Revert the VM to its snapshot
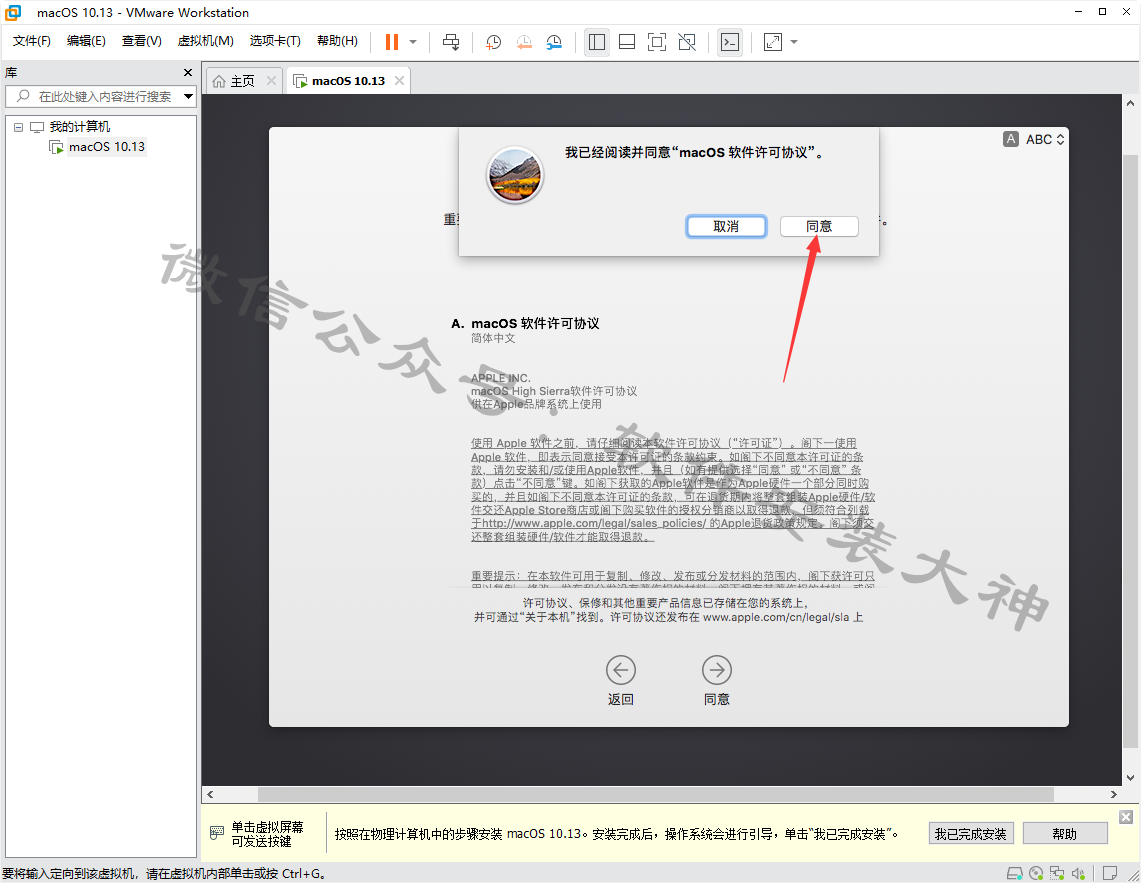The height and width of the screenshot is (883, 1141). coord(524,42)
